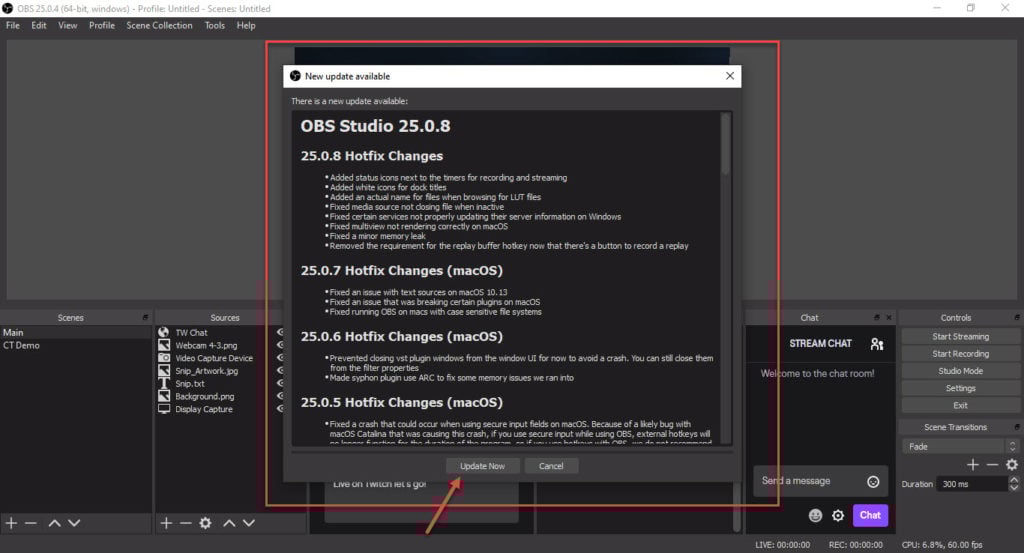Open the View menu
This screenshot has height=553, width=1024.
coord(67,25)
